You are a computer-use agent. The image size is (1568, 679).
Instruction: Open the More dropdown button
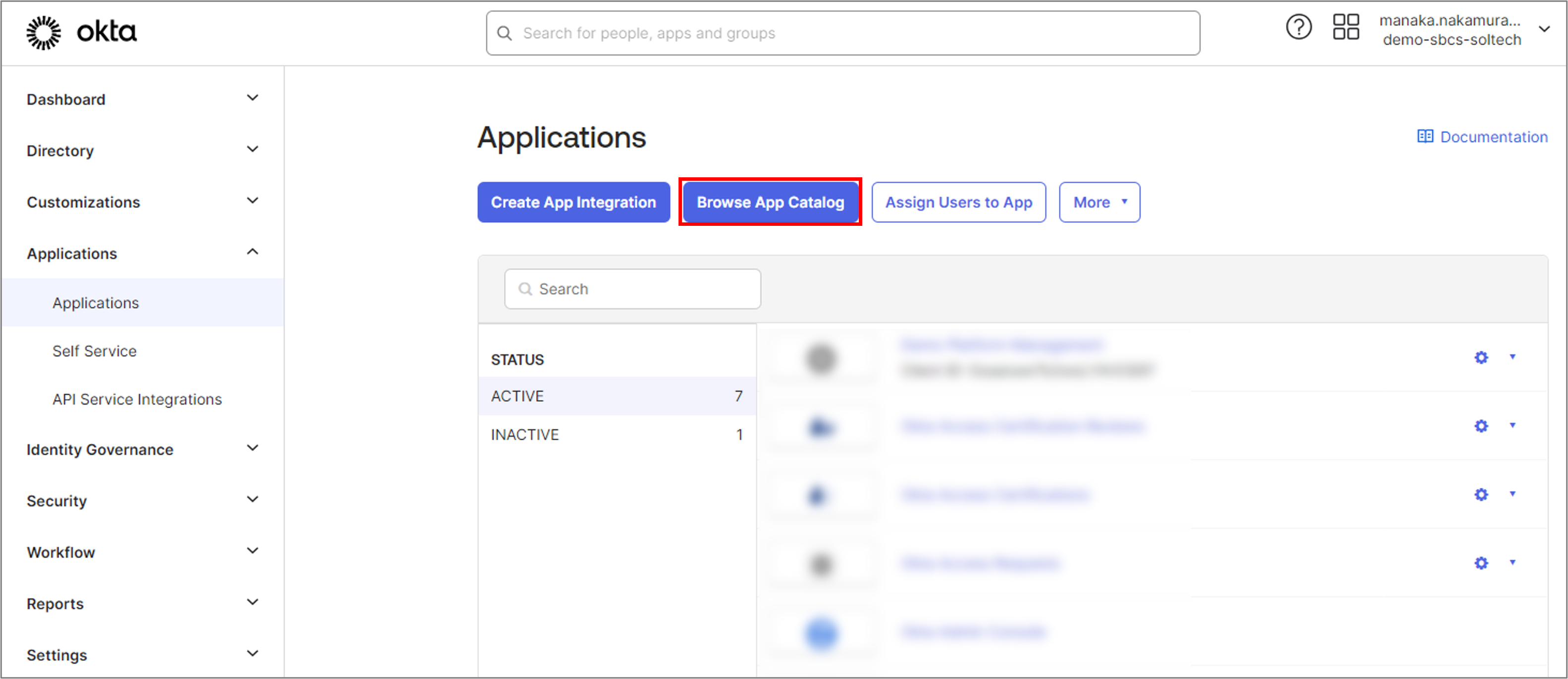point(1099,202)
